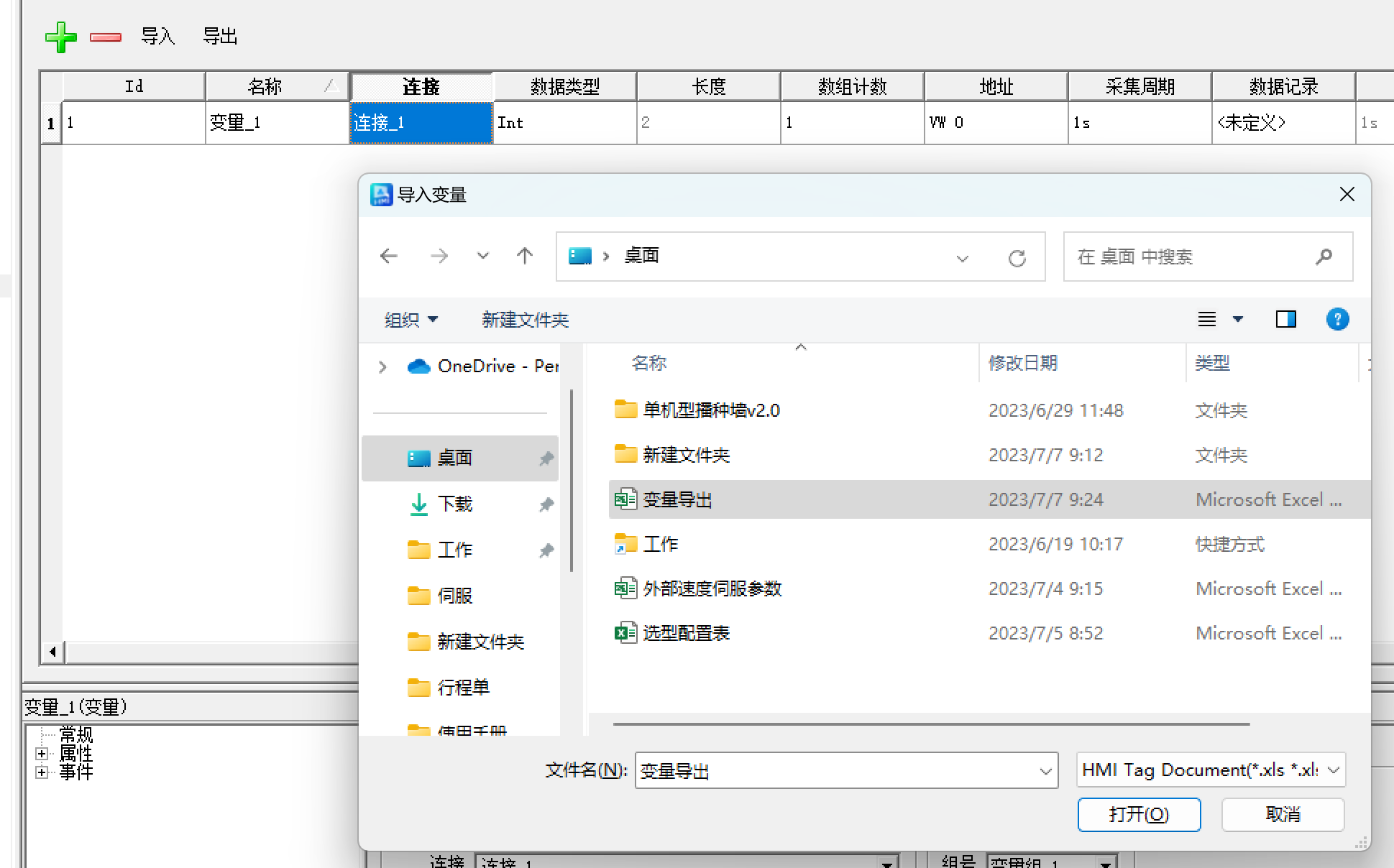Screen dimensions: 1394x868
Task: Click the row 1 header in variable table
Action: tap(51, 123)
